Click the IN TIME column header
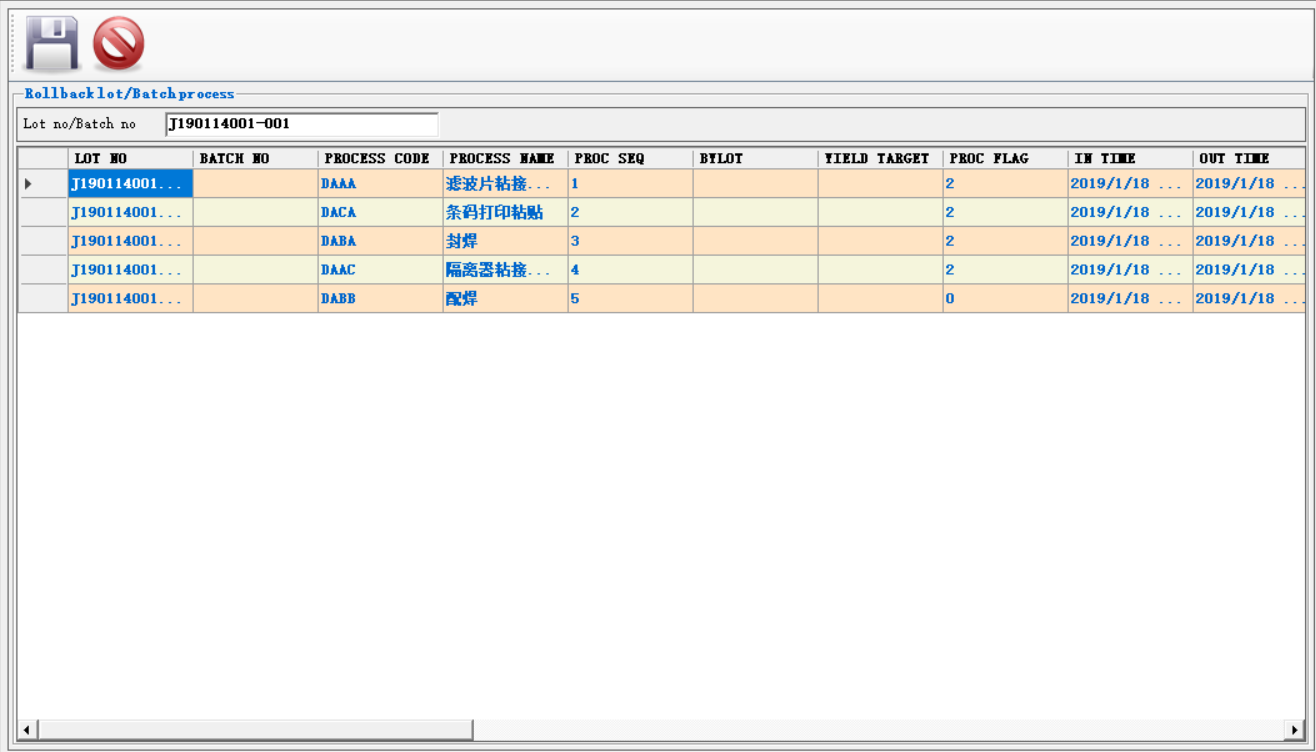Image resolution: width=1316 pixels, height=752 pixels. click(1130, 158)
